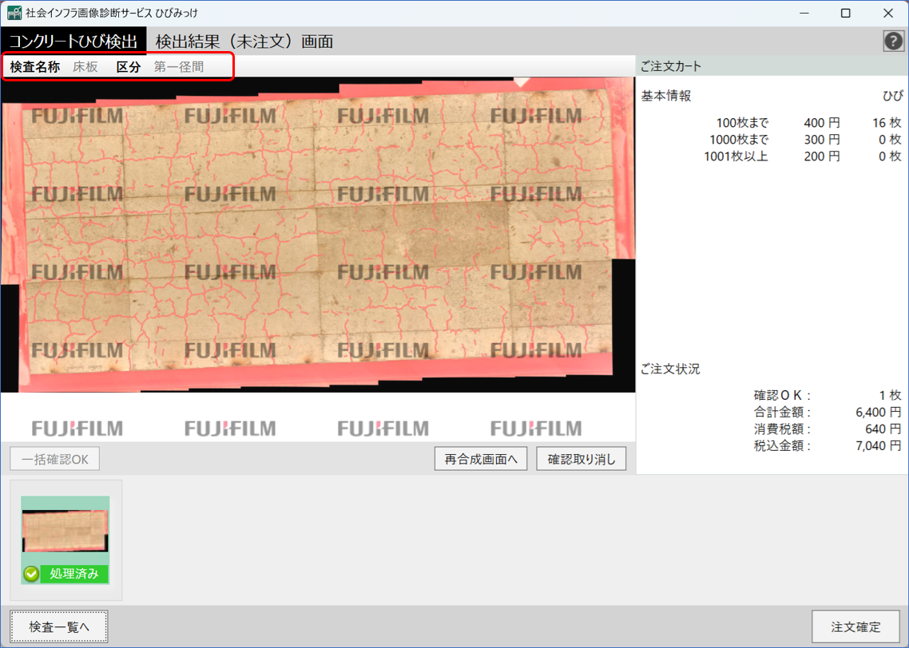Screen dimensions: 909x648
Task: Click the stitched crack detection image
Action: [318, 235]
